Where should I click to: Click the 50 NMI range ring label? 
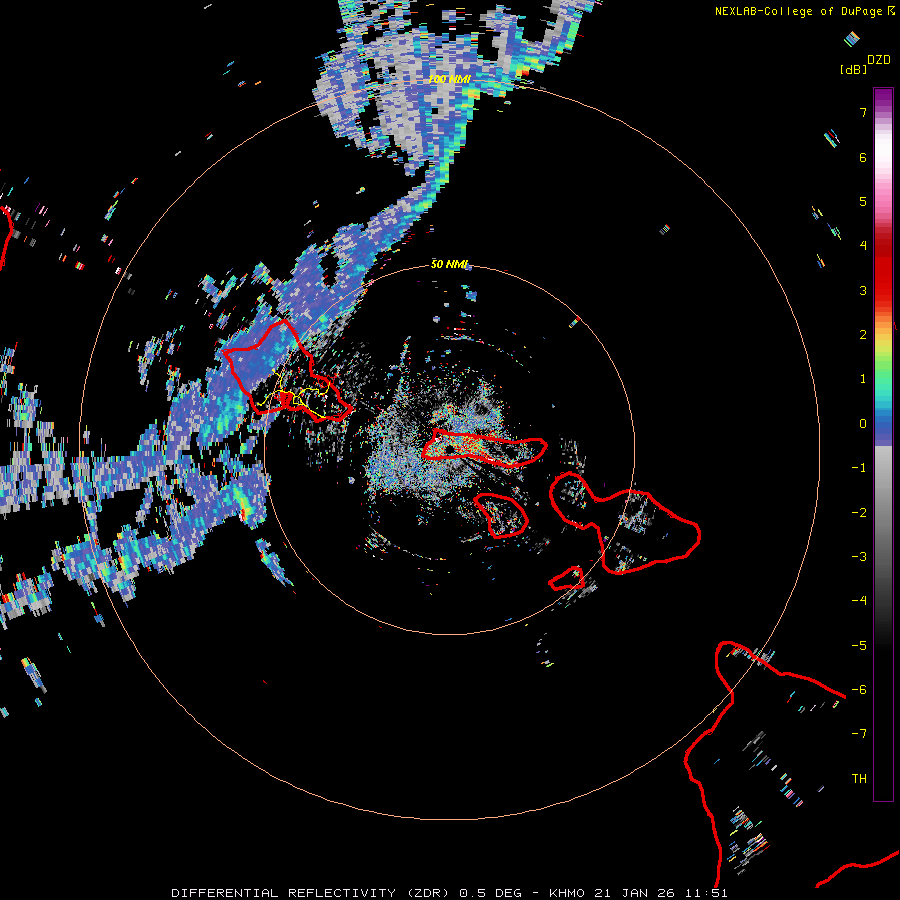pos(449,264)
